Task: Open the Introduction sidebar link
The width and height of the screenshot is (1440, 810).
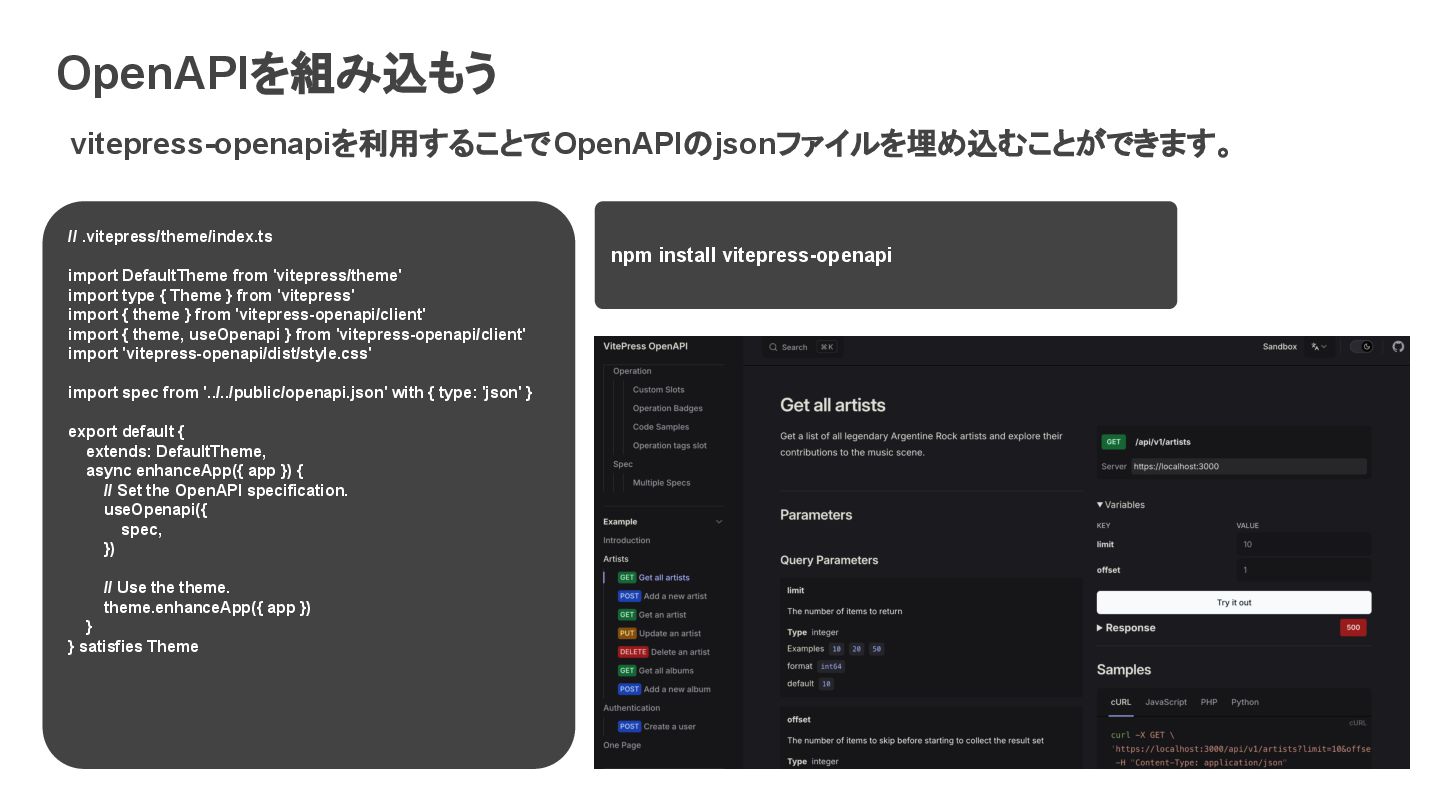Action: (626, 540)
